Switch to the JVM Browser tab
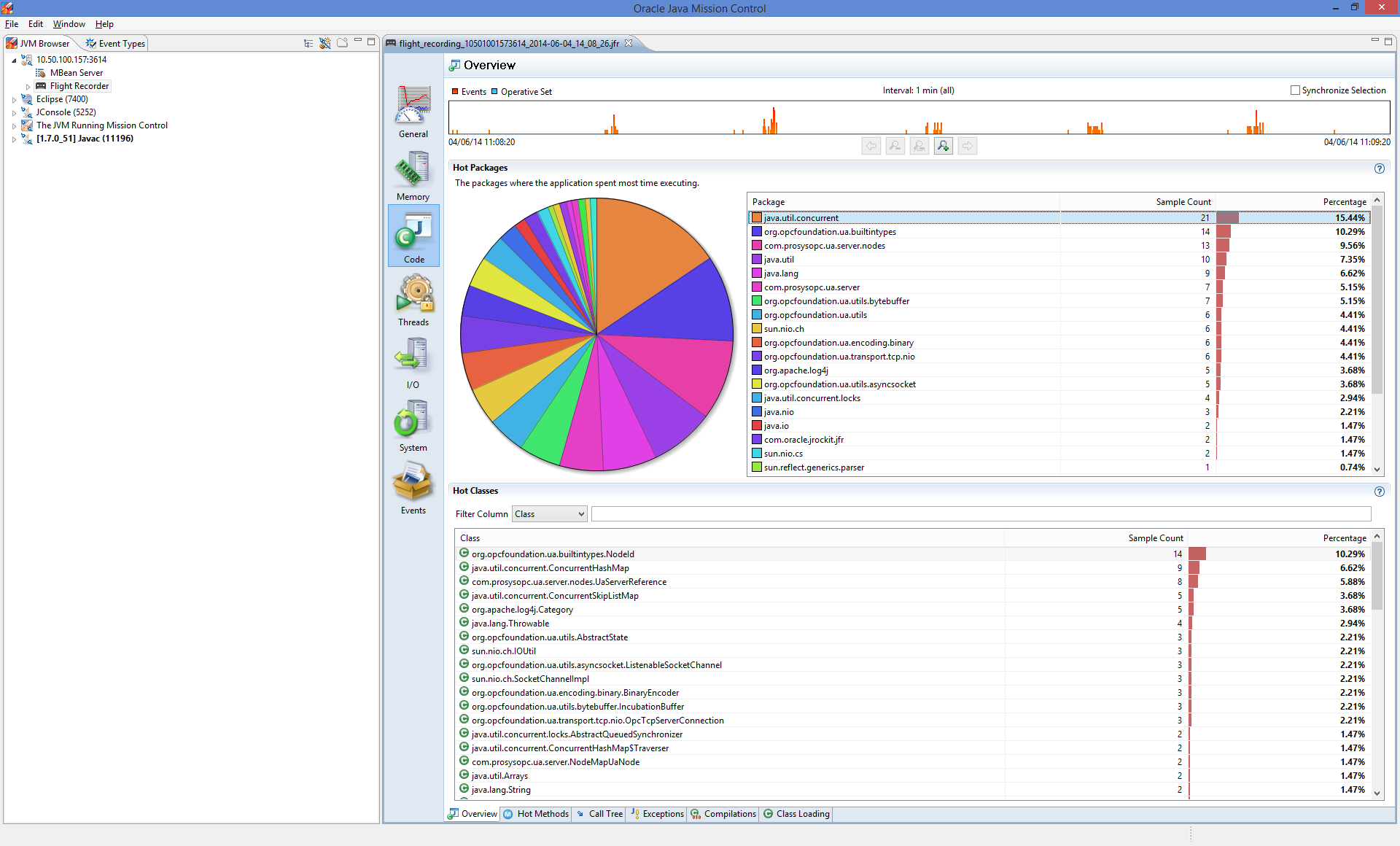This screenshot has height=846, width=1400. (38, 43)
